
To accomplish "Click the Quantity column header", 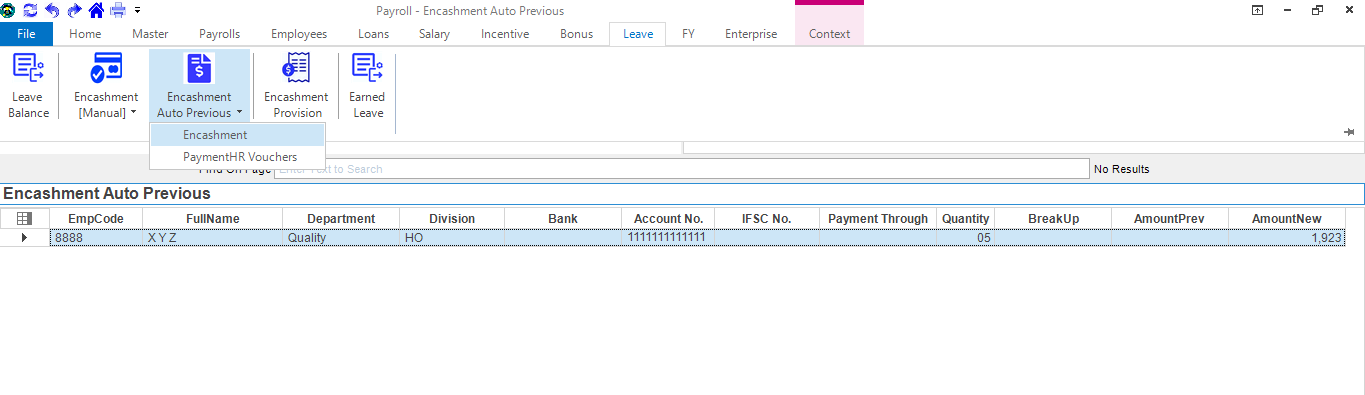I will coord(965,218).
